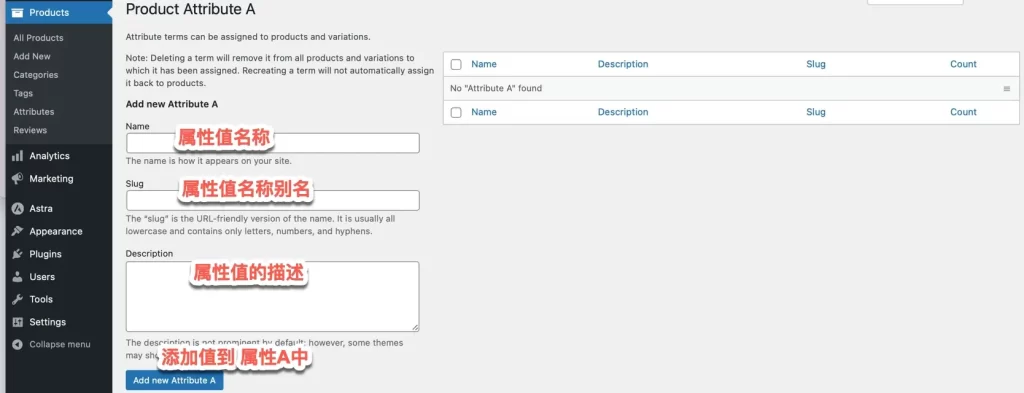Image resolution: width=1024 pixels, height=393 pixels.
Task: Sort terms by the Slug column header
Action: point(816,64)
